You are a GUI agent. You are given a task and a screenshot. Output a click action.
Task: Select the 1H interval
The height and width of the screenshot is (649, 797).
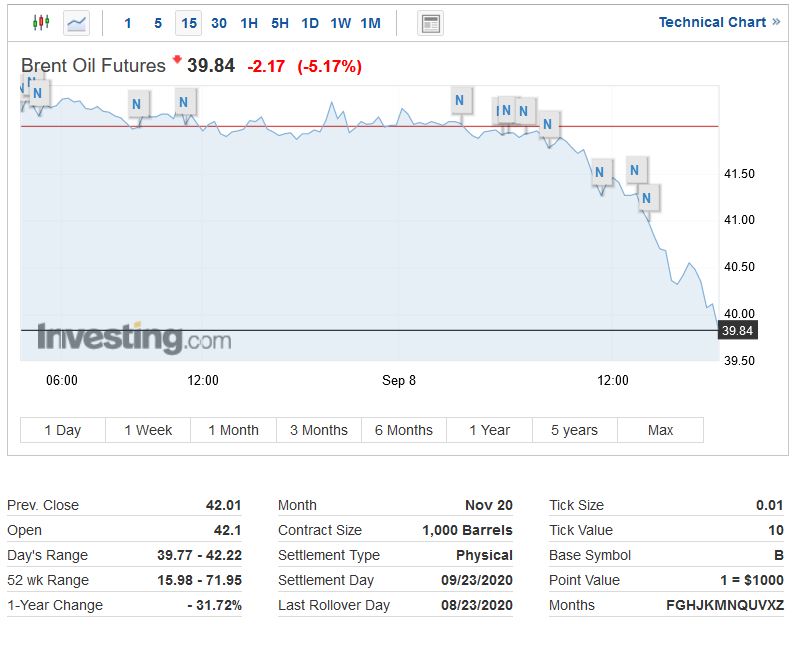coord(249,23)
